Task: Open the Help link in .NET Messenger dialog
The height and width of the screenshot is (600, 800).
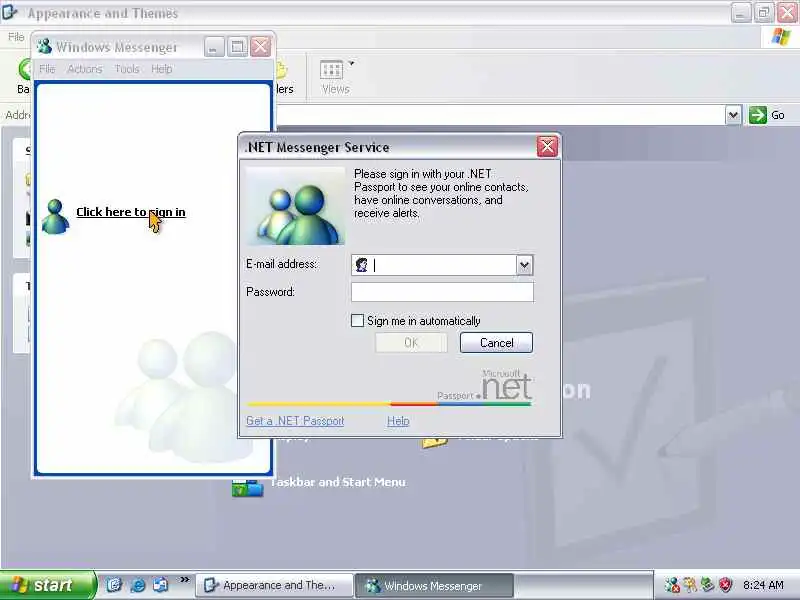Action: click(x=398, y=421)
